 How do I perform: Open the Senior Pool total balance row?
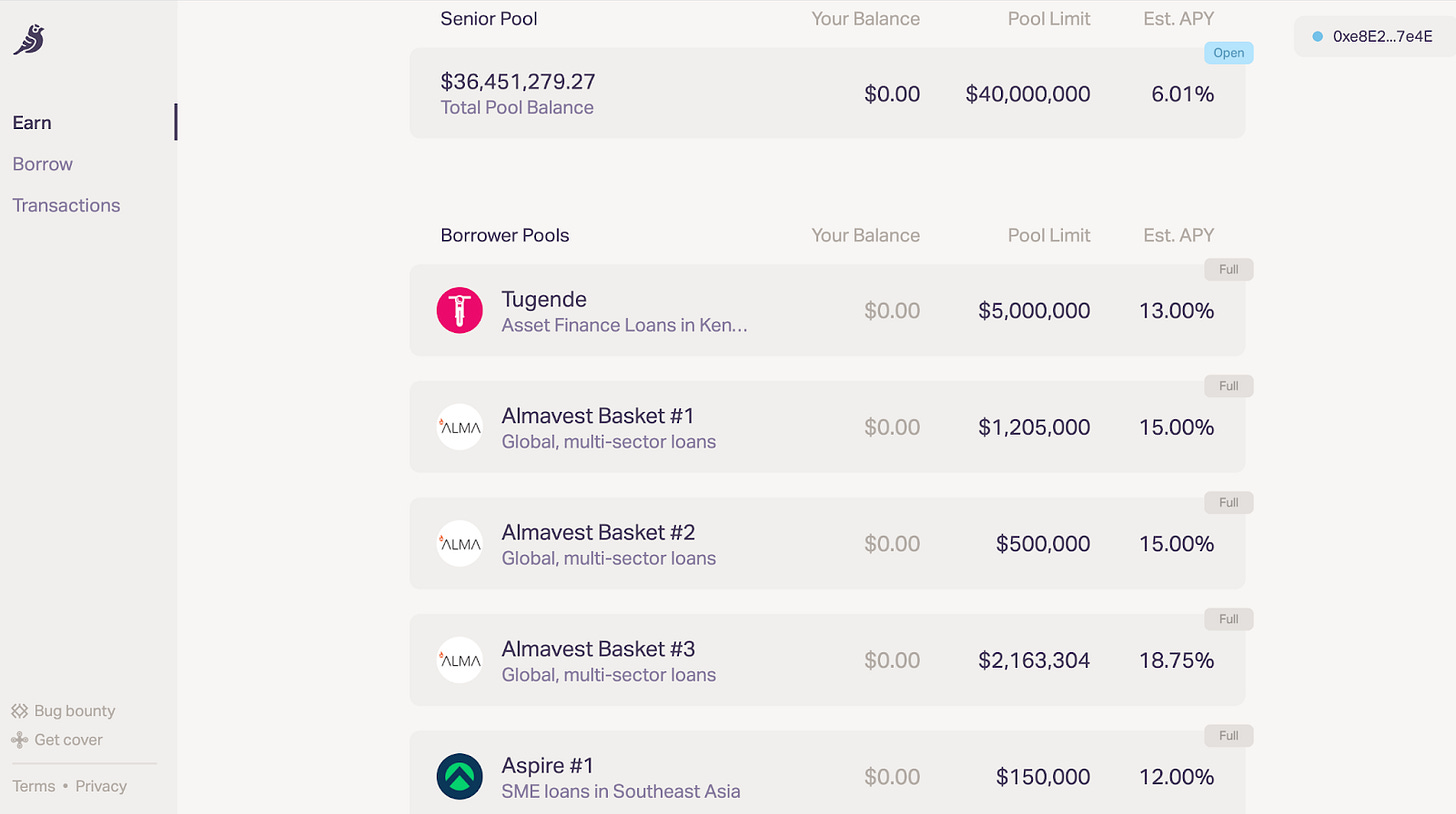(x=827, y=93)
